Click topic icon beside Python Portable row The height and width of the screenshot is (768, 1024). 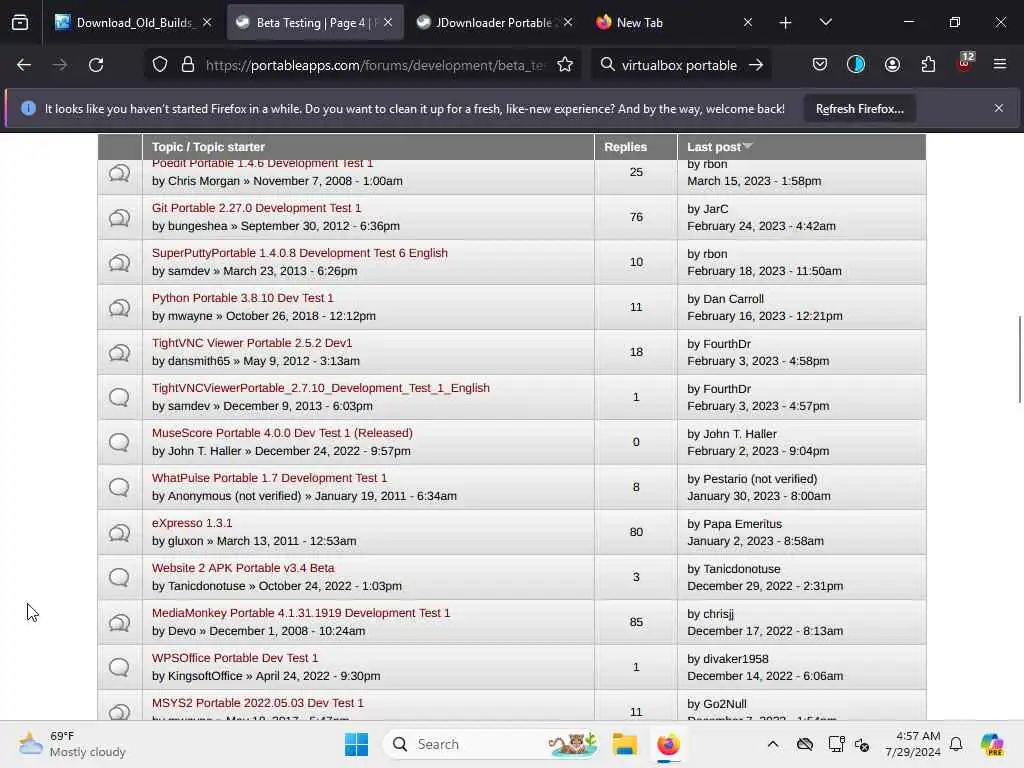coord(119,308)
